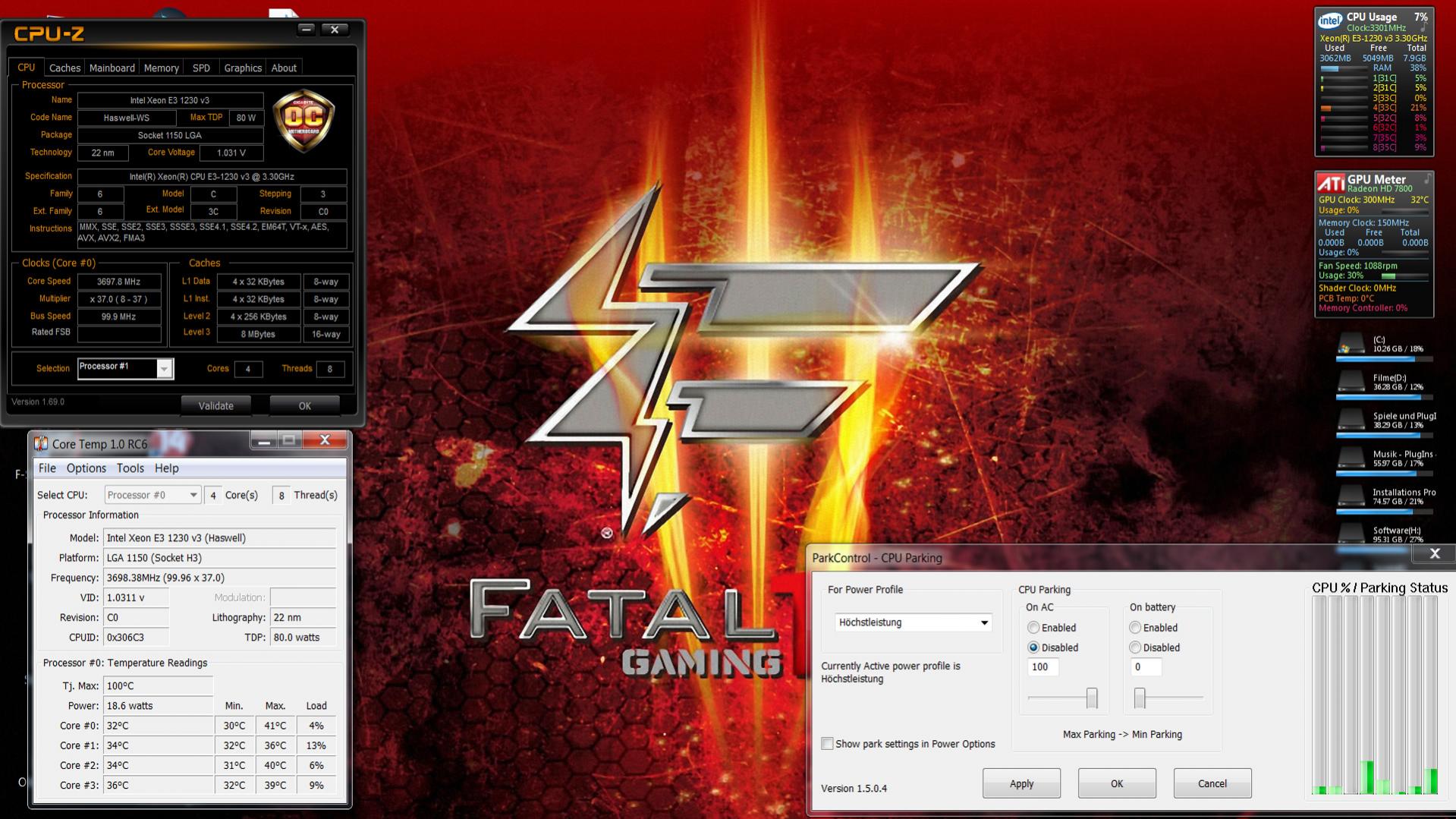
Task: Open the Tools menu in Core Temp
Action: (x=130, y=468)
